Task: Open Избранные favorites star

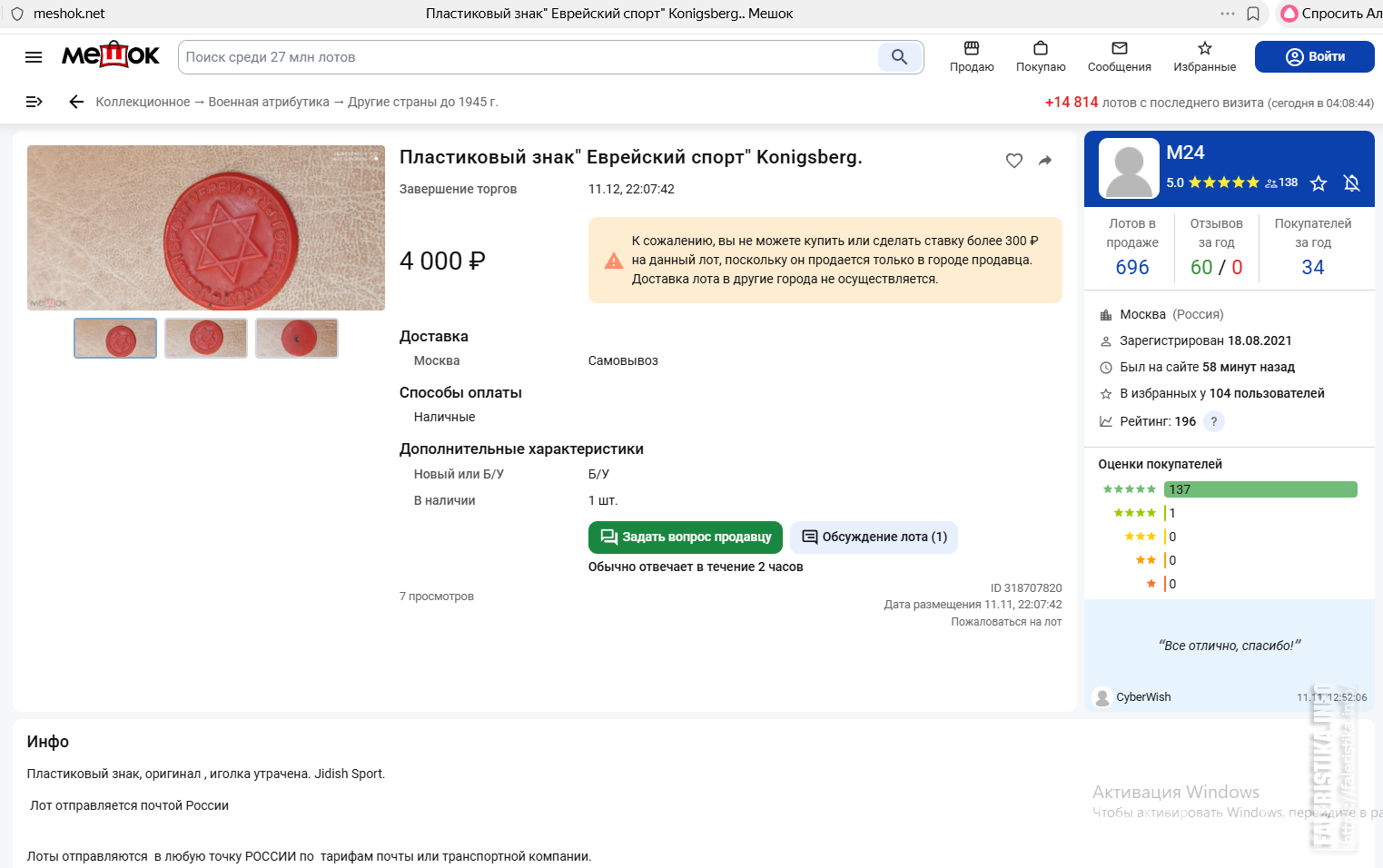Action: click(x=1204, y=56)
